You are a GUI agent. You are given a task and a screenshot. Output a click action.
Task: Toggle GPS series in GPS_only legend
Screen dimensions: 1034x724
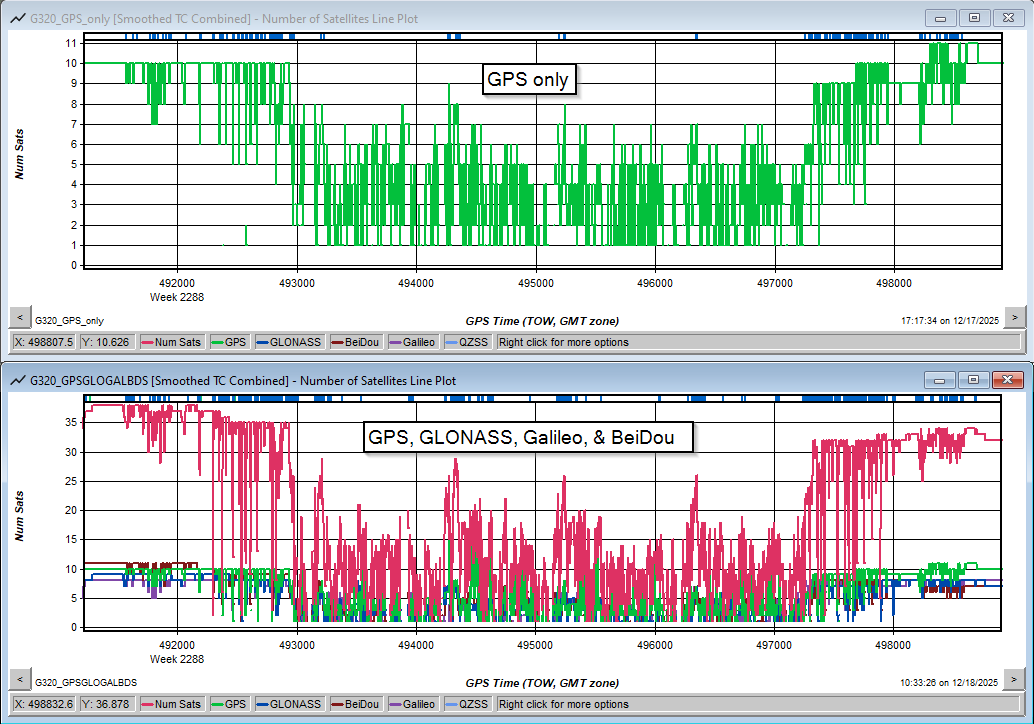tap(229, 342)
